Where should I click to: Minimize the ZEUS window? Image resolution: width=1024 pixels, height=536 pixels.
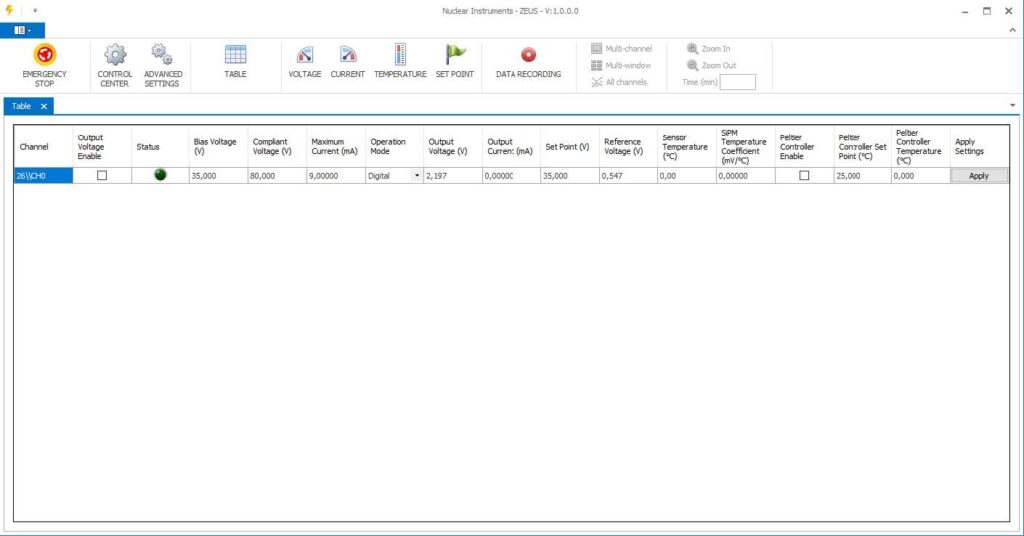(x=965, y=11)
